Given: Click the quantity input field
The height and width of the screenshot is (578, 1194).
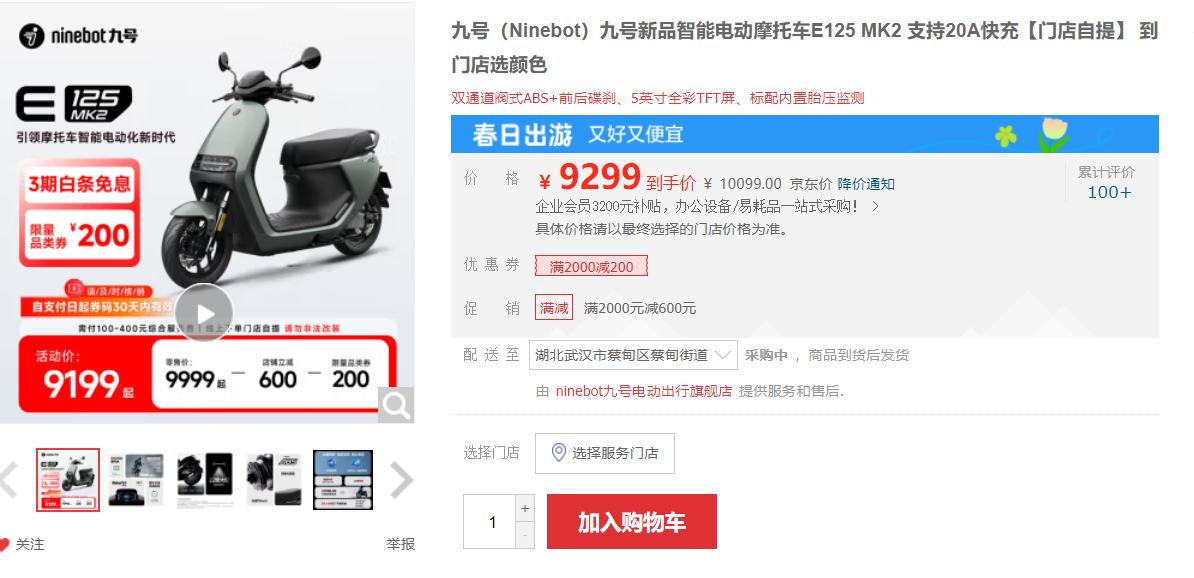Looking at the screenshot, I should [490, 522].
